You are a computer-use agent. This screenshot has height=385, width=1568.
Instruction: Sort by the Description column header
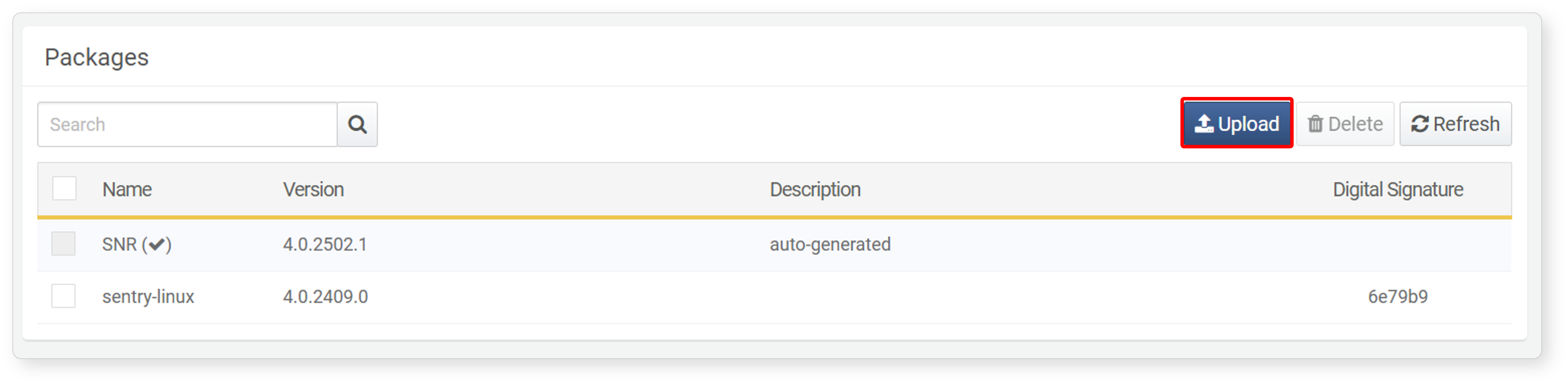pyautogui.click(x=815, y=189)
